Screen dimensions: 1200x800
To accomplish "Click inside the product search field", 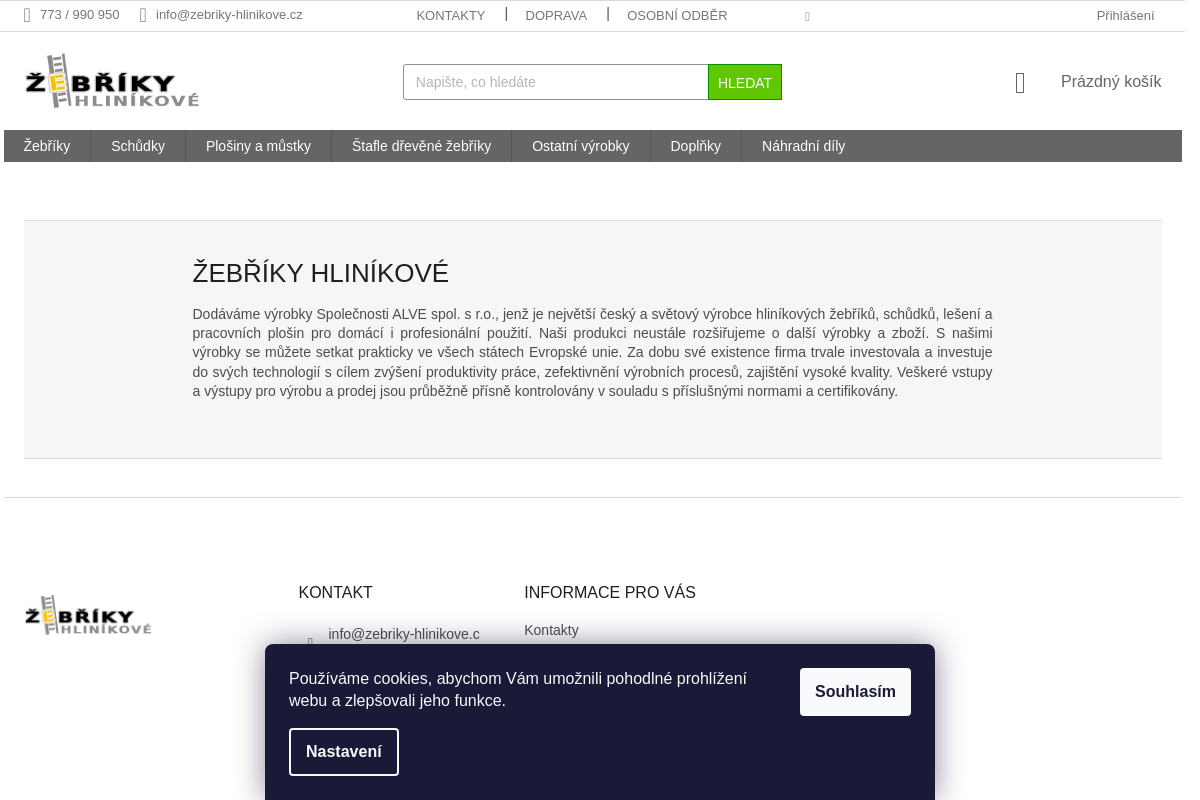I will (555, 82).
